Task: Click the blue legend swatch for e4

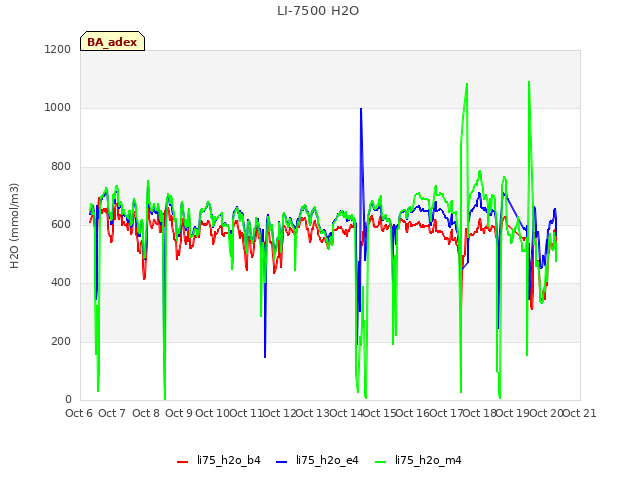Action: (x=282, y=462)
